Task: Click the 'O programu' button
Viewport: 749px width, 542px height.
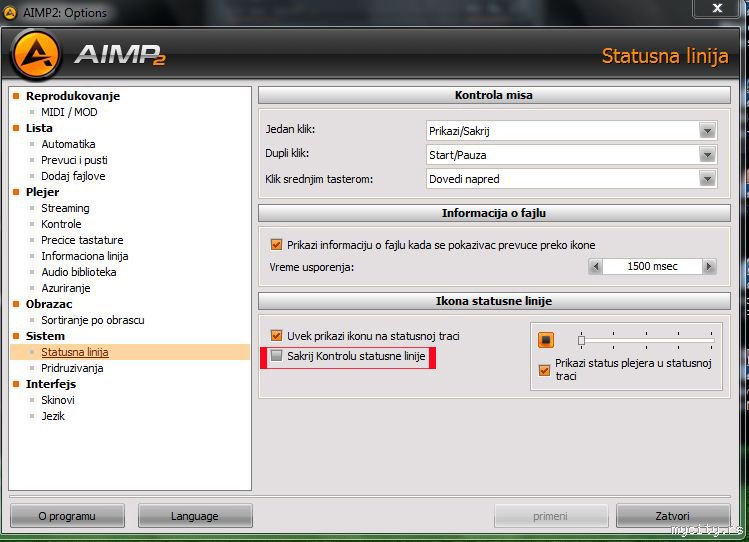Action: coord(67,516)
